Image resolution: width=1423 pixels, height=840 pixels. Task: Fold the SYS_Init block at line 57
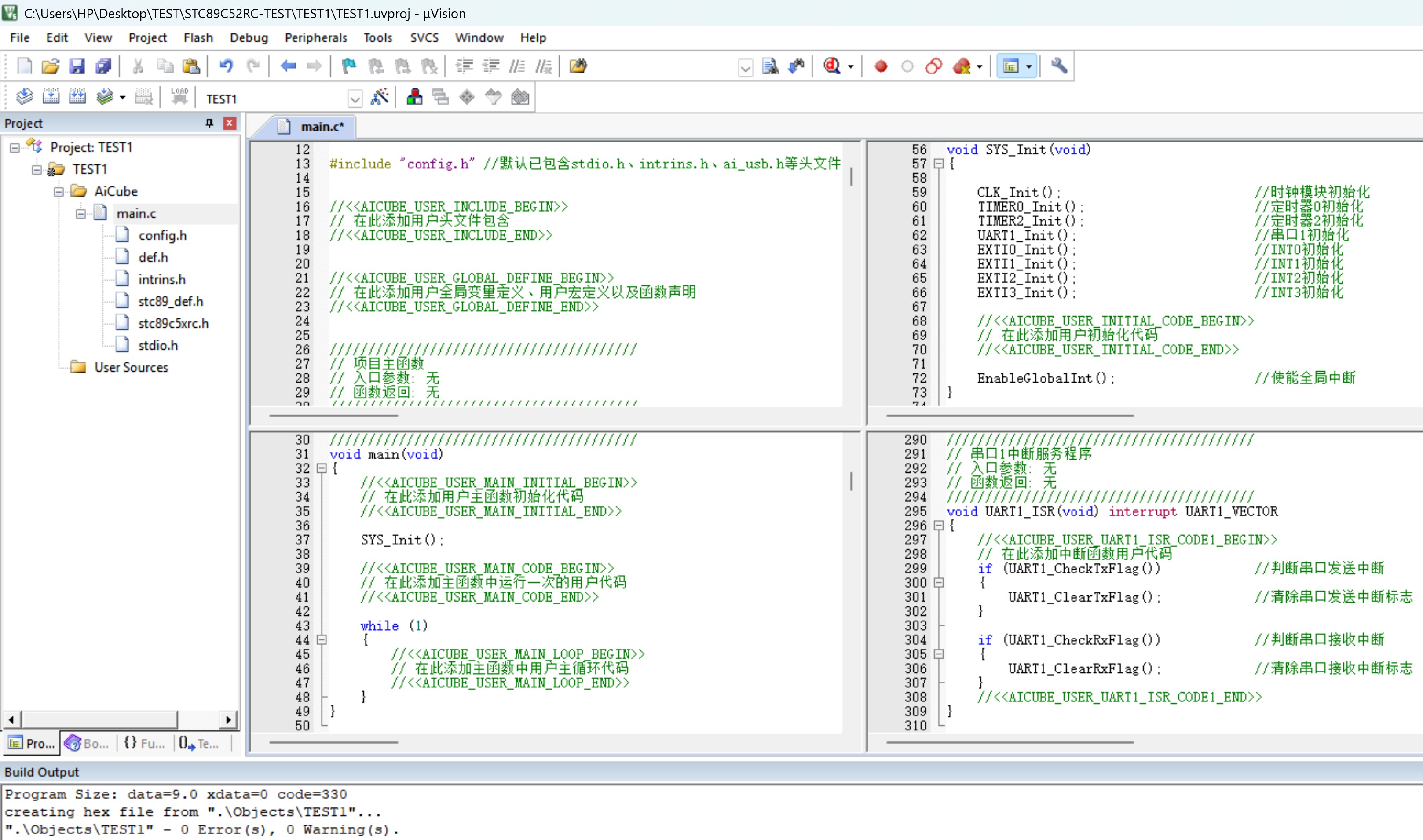coord(939,164)
